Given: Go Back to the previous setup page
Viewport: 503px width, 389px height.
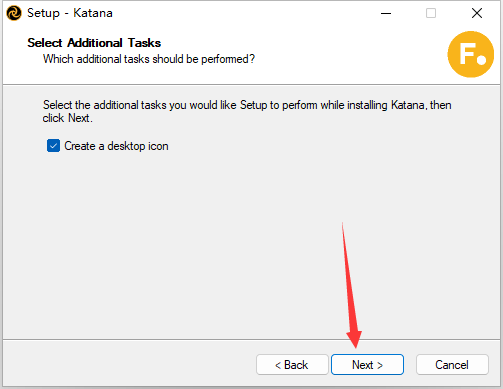Looking at the screenshot, I should point(292,365).
